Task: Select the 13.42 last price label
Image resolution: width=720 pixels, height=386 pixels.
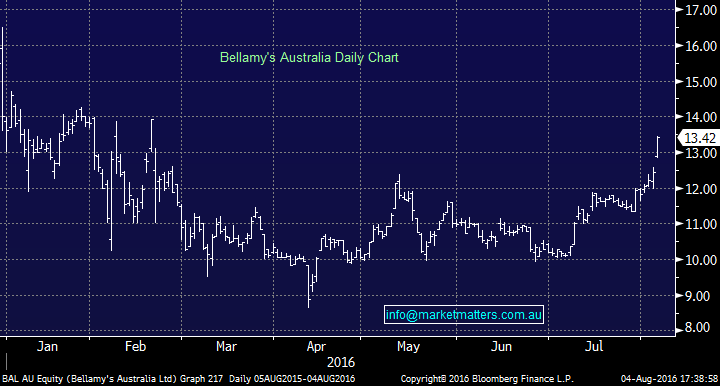Action: click(699, 138)
